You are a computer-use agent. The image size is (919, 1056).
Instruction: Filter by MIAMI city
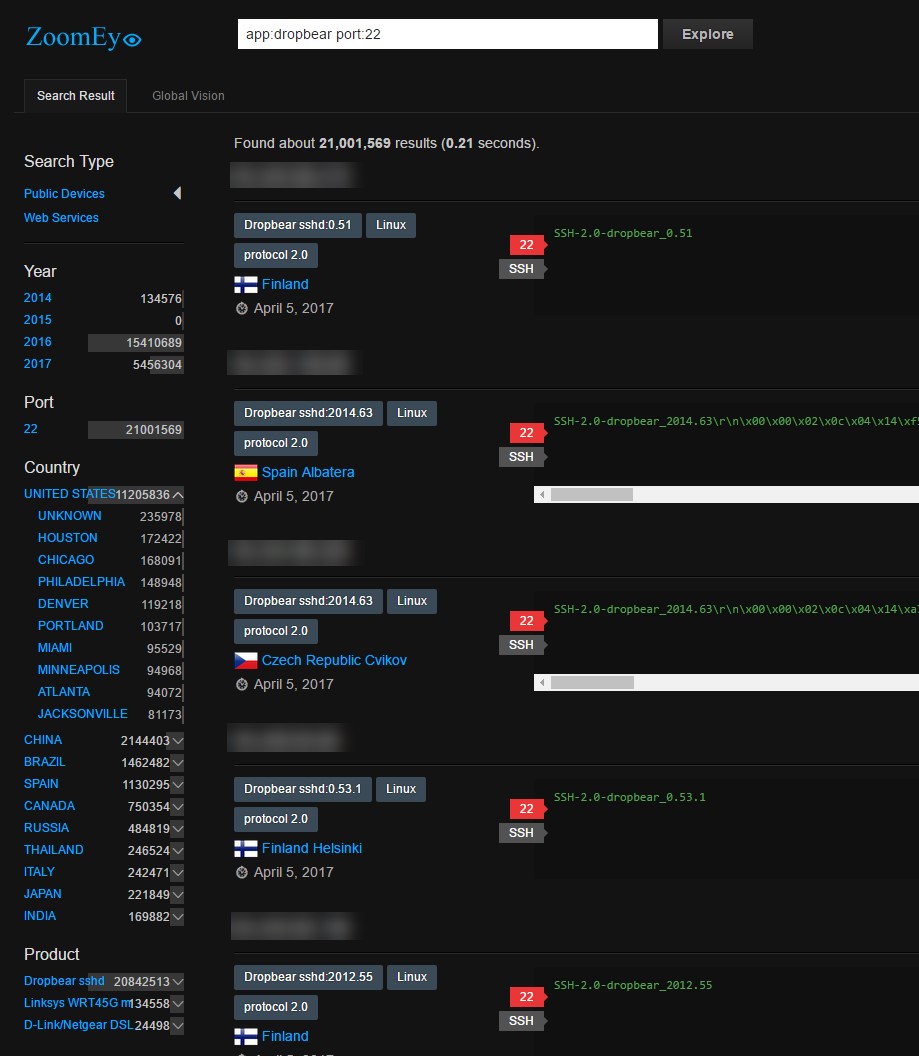(55, 647)
